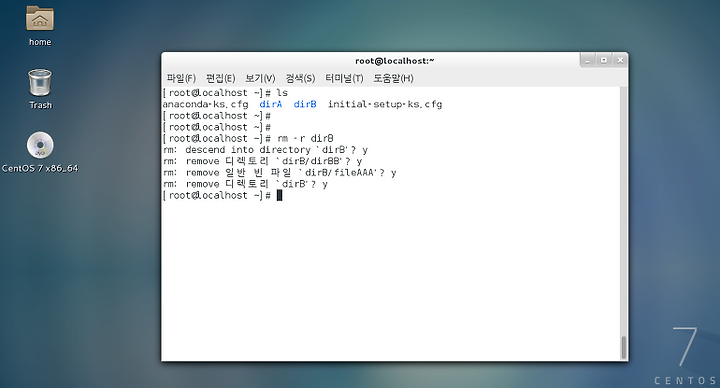Maximize the root@localhost terminal window

tap(604, 60)
